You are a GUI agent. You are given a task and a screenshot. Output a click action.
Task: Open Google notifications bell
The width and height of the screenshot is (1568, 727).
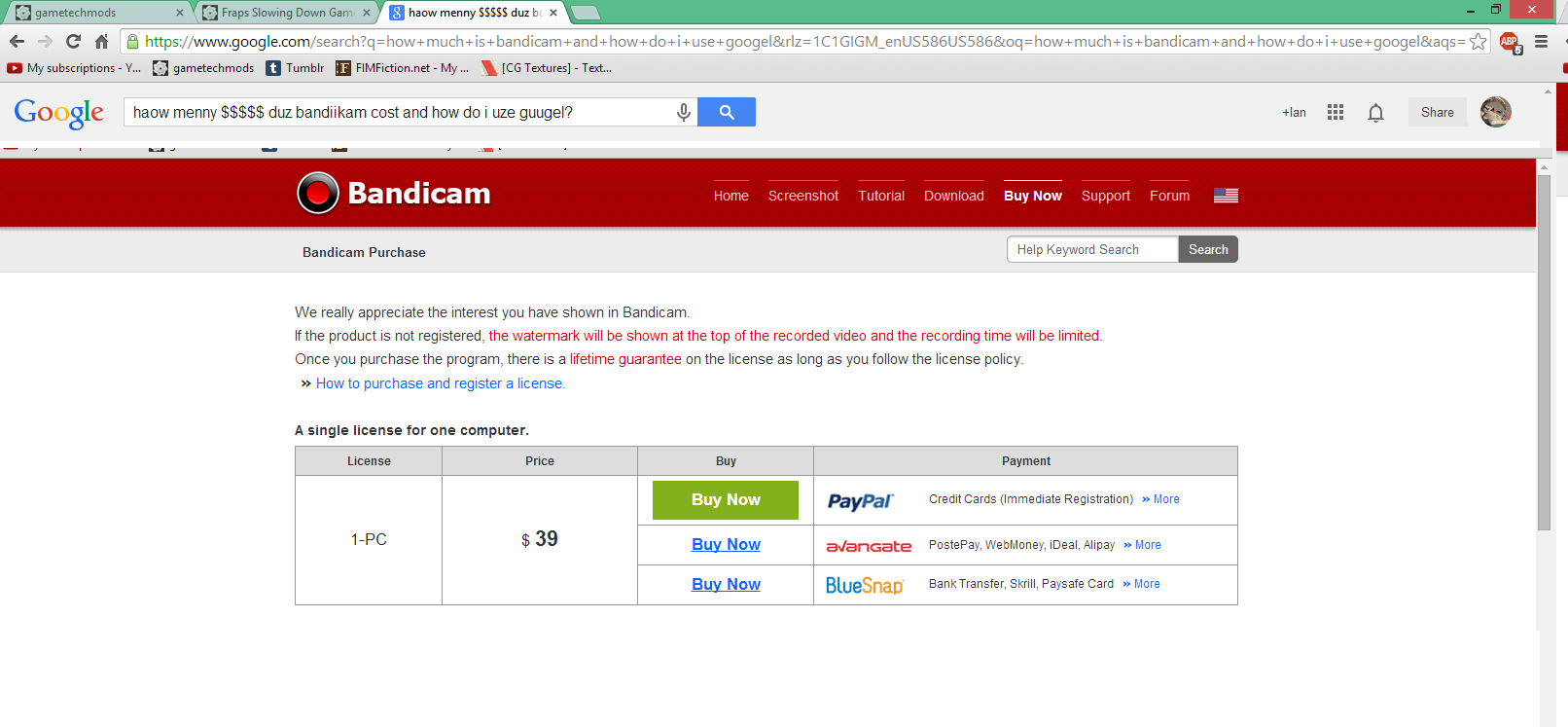click(x=1375, y=112)
